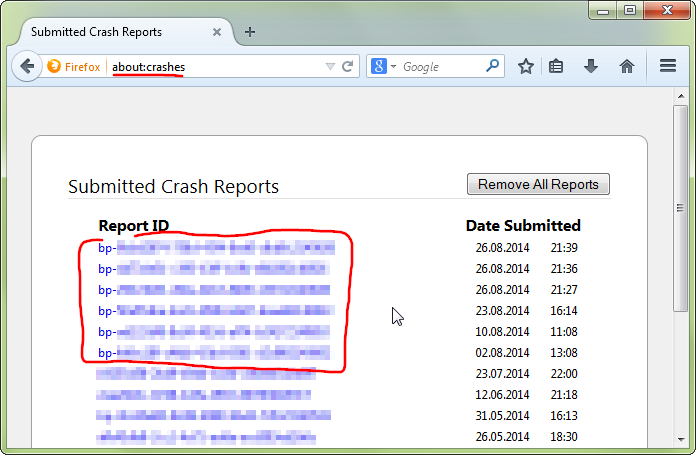Click the vertical scrollbar up arrow
Image resolution: width=696 pixels, height=455 pixels.
coord(680,96)
